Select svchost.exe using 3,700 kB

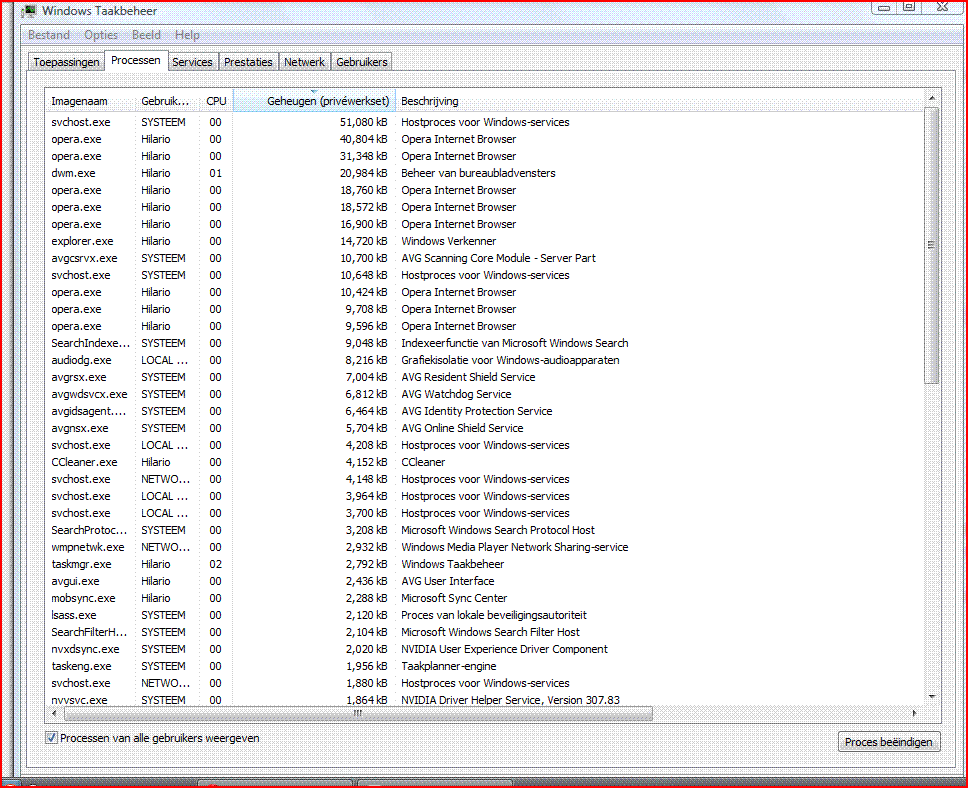(x=484, y=513)
